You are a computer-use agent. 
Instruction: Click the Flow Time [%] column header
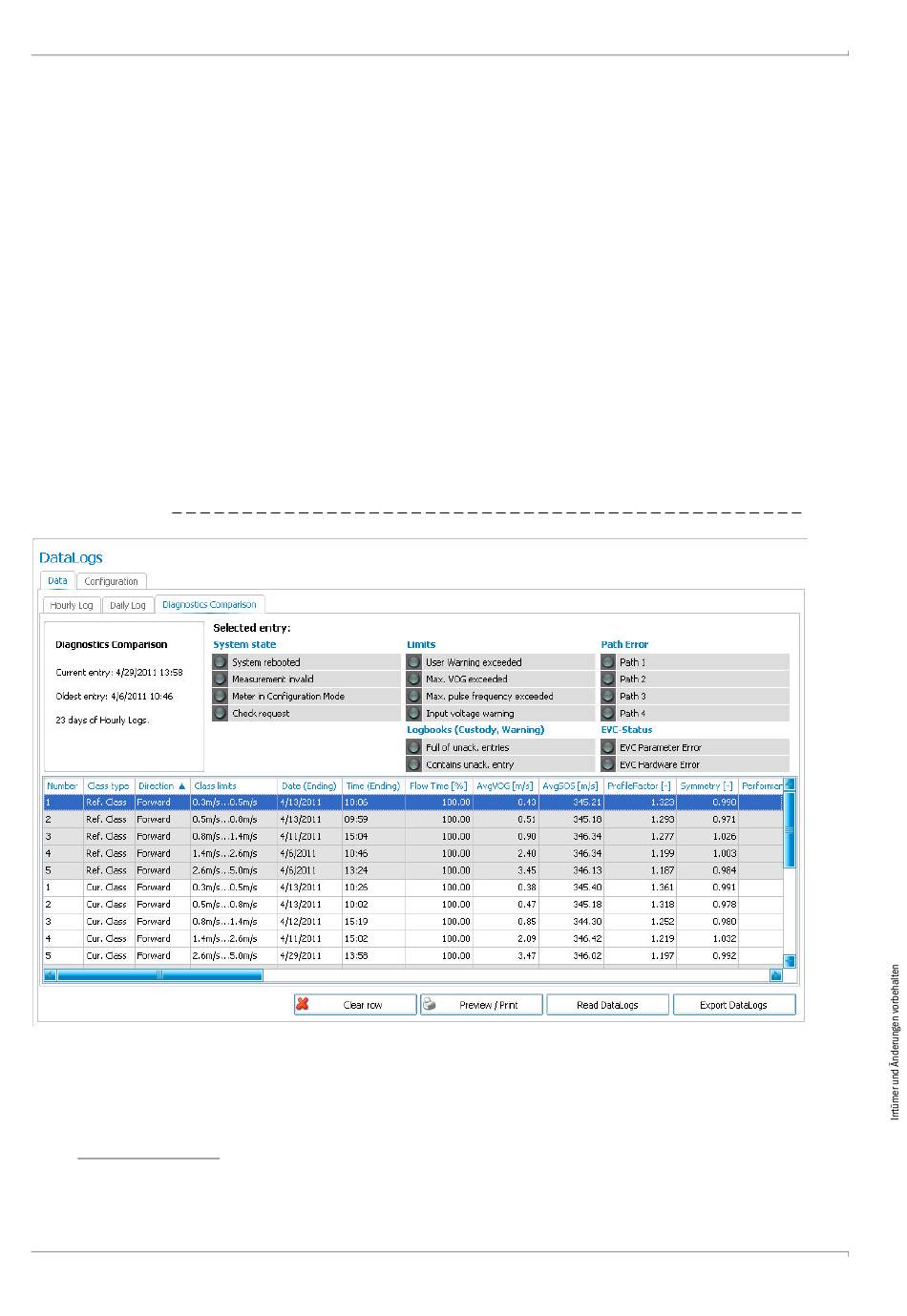point(439,786)
